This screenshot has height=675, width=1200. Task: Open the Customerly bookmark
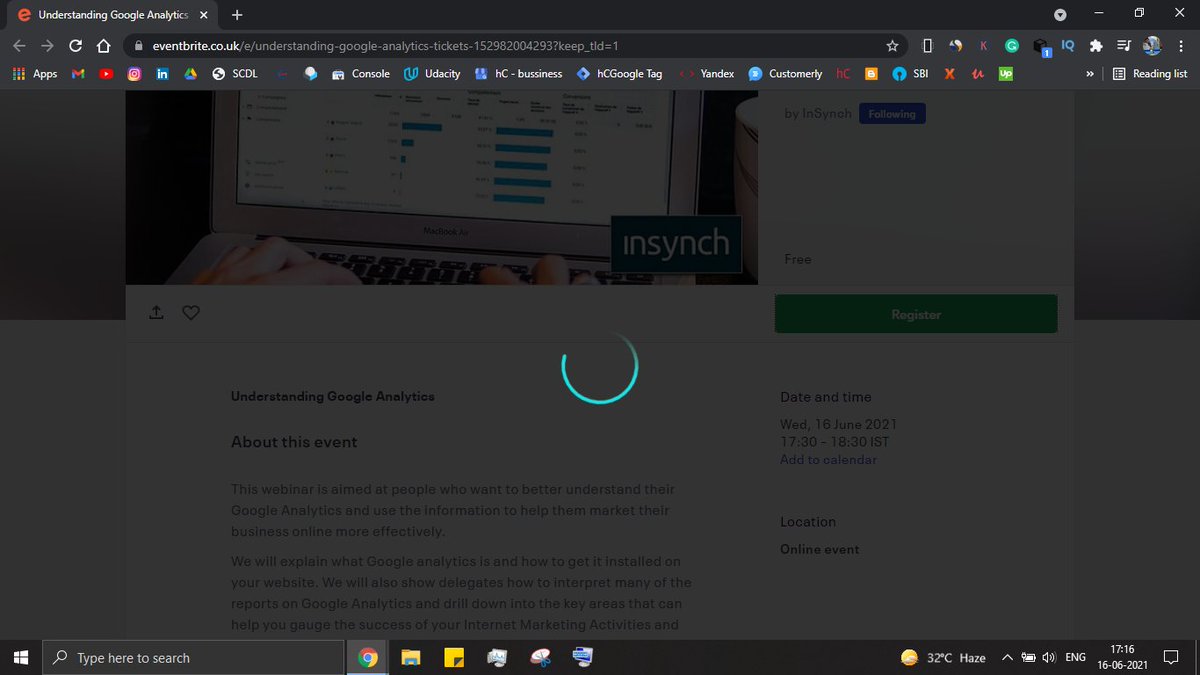pyautogui.click(x=785, y=74)
